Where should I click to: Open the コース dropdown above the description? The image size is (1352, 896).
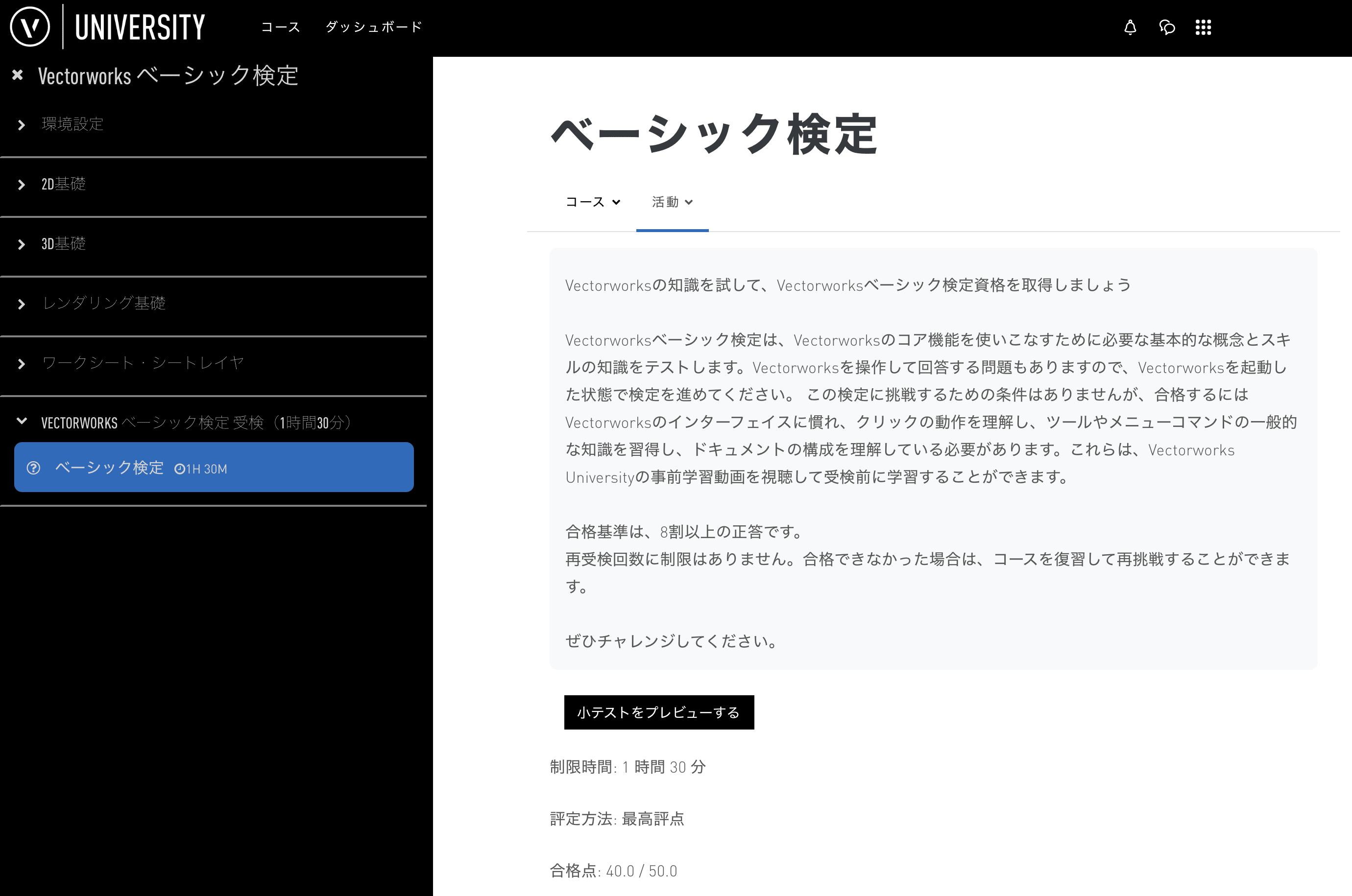point(592,202)
